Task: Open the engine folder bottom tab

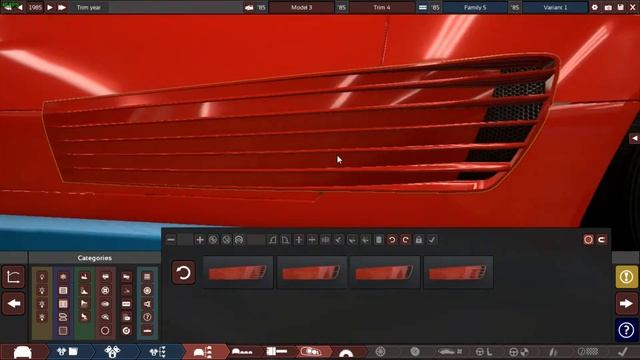Action: [68, 352]
